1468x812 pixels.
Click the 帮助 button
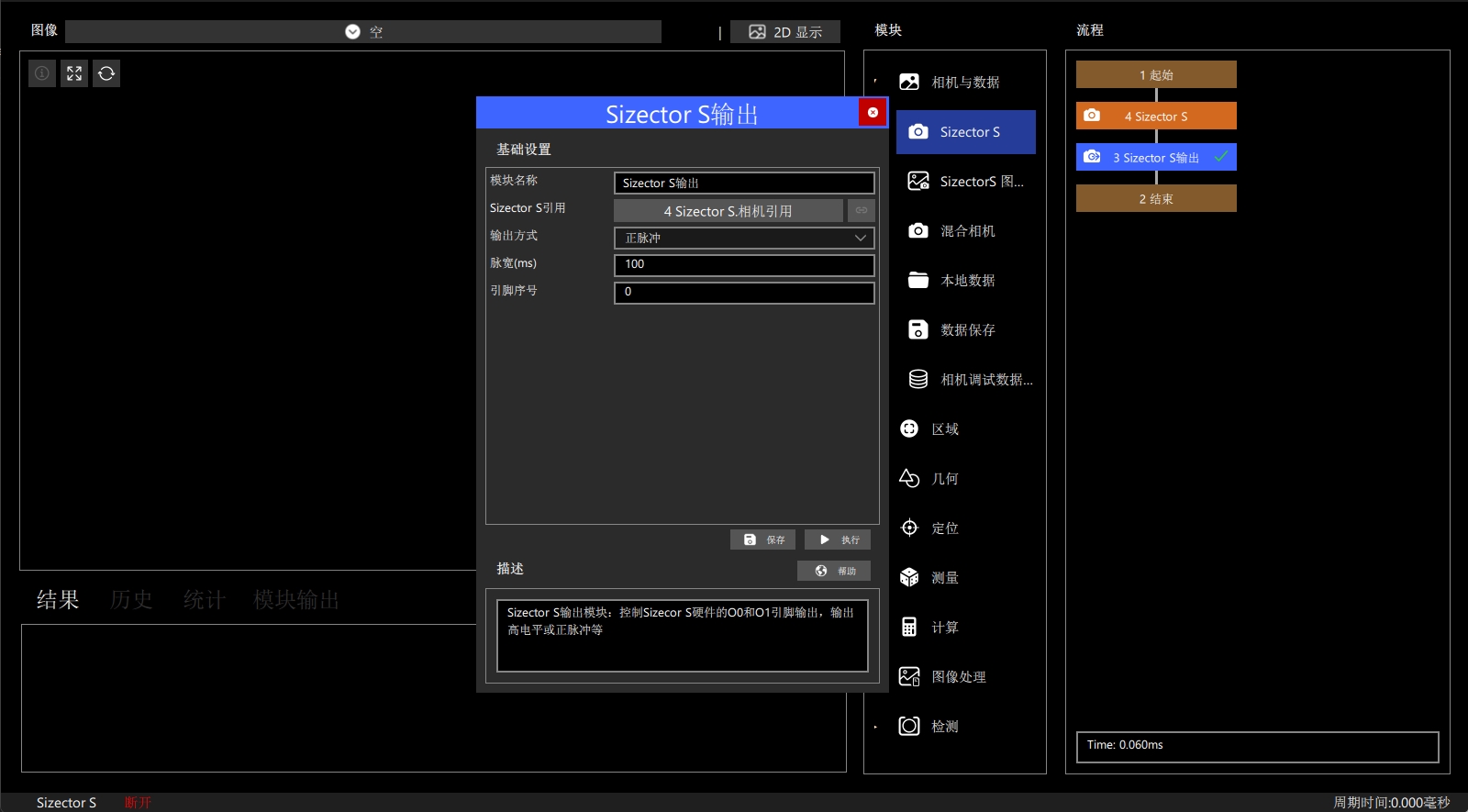(834, 571)
